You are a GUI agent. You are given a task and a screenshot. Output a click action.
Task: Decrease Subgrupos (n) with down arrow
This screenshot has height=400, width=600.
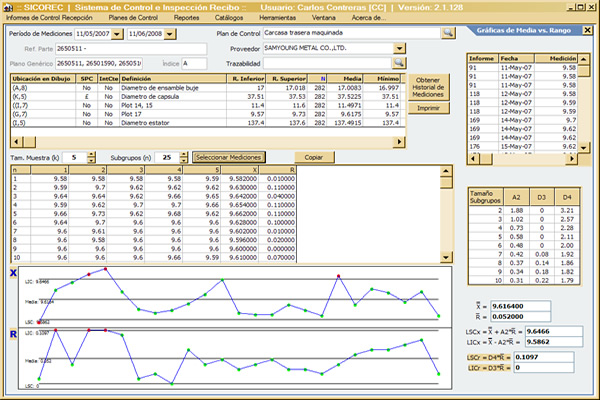pos(182,160)
